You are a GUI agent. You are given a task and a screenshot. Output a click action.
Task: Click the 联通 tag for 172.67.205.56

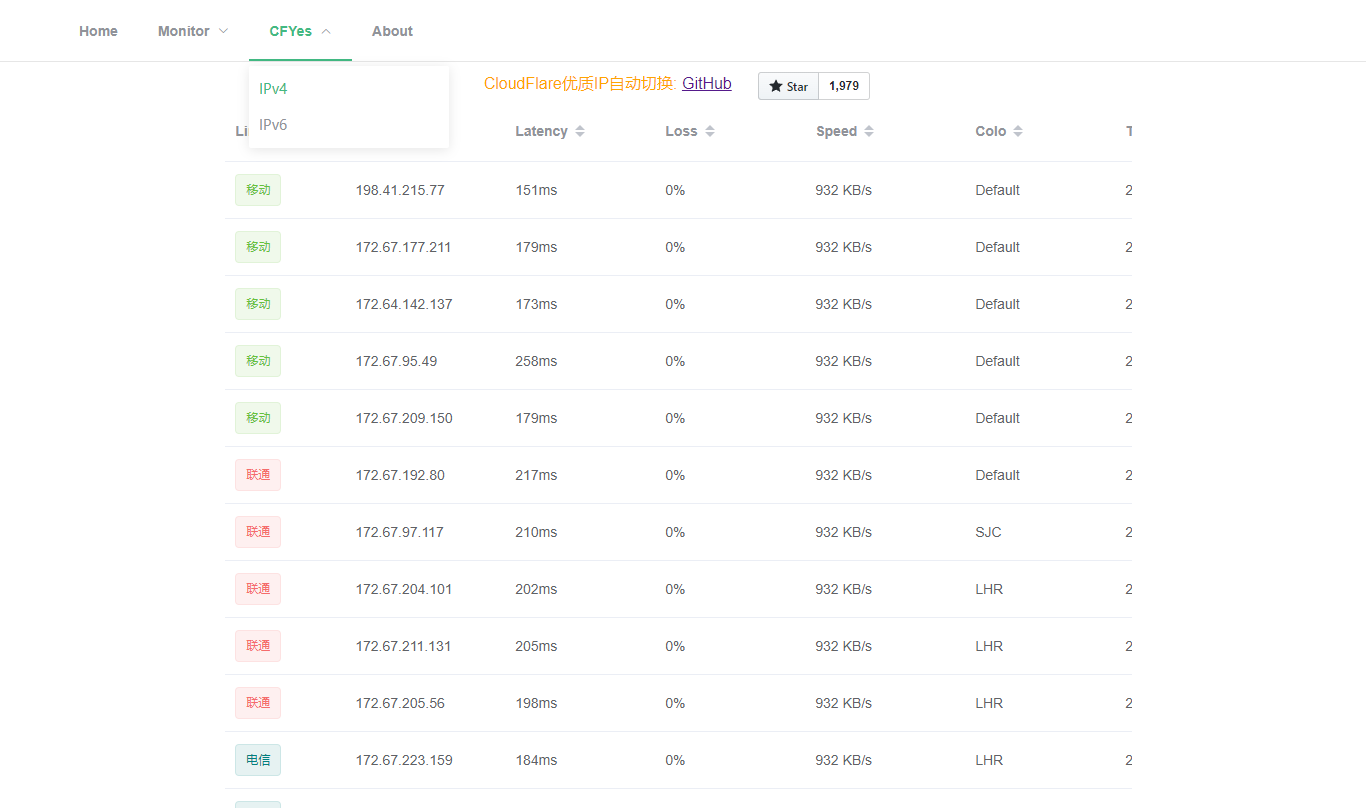tap(258, 703)
